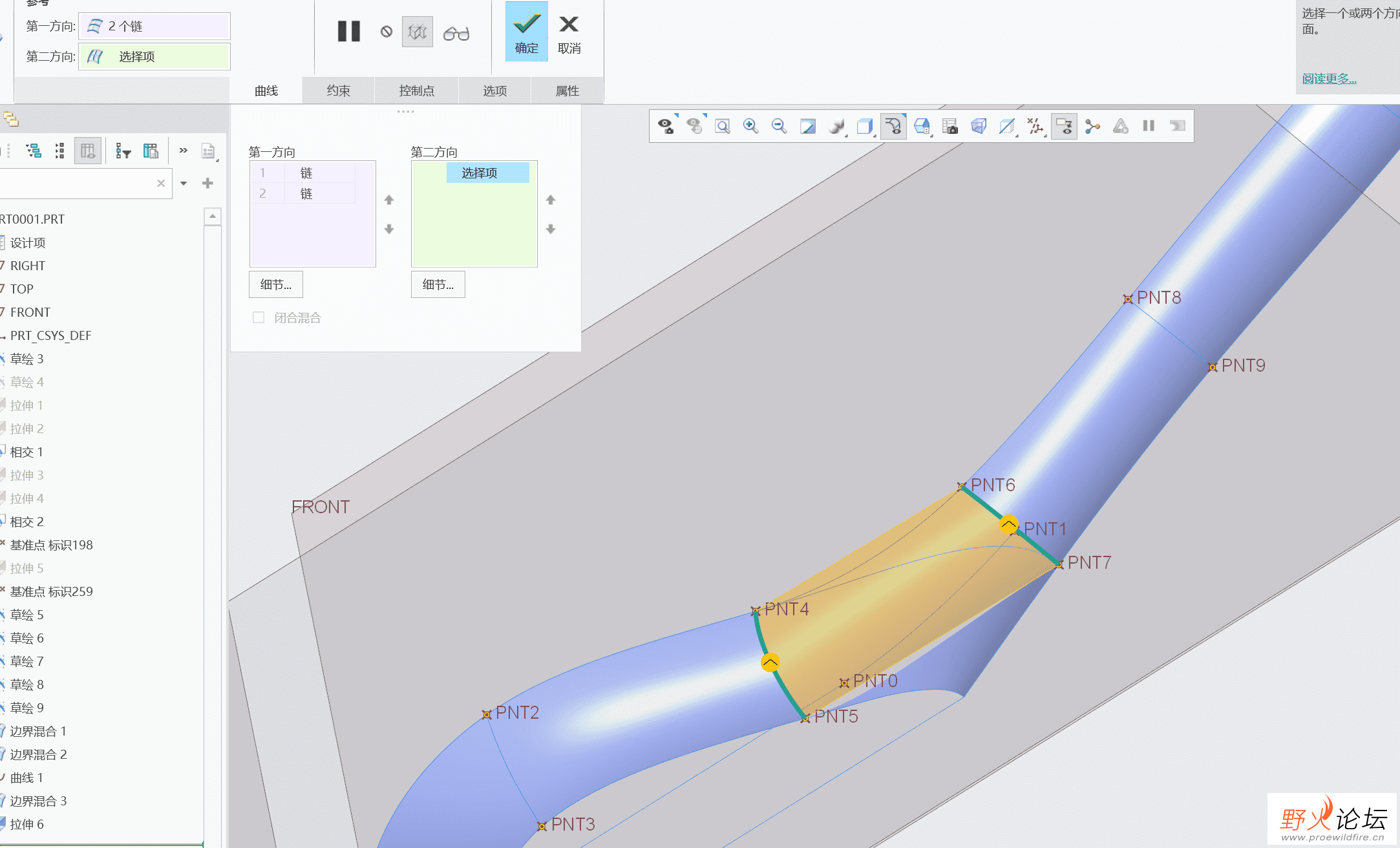Click the refit zoom icon
The width and height of the screenshot is (1400, 848).
click(723, 126)
